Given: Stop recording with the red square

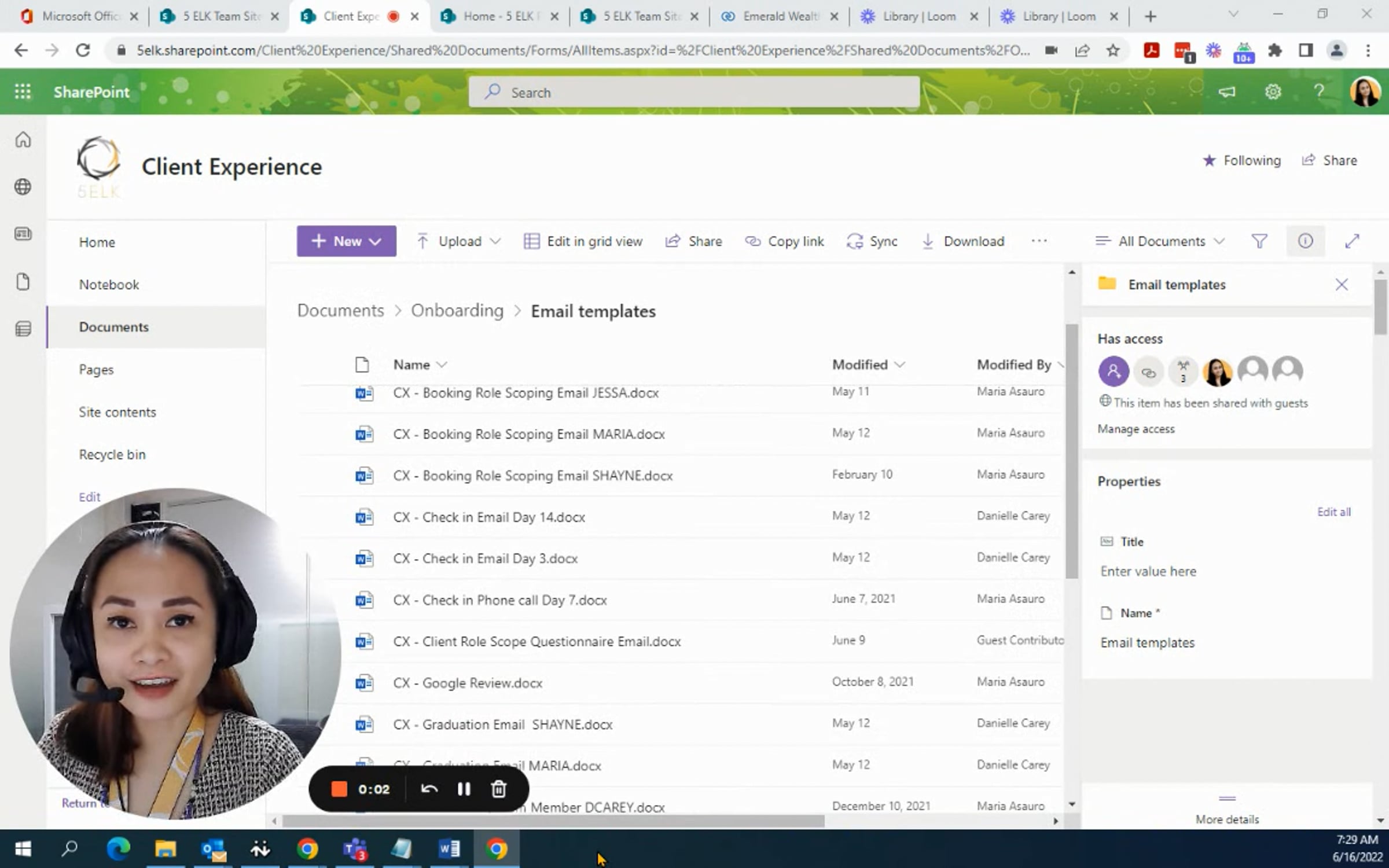Looking at the screenshot, I should point(339,789).
